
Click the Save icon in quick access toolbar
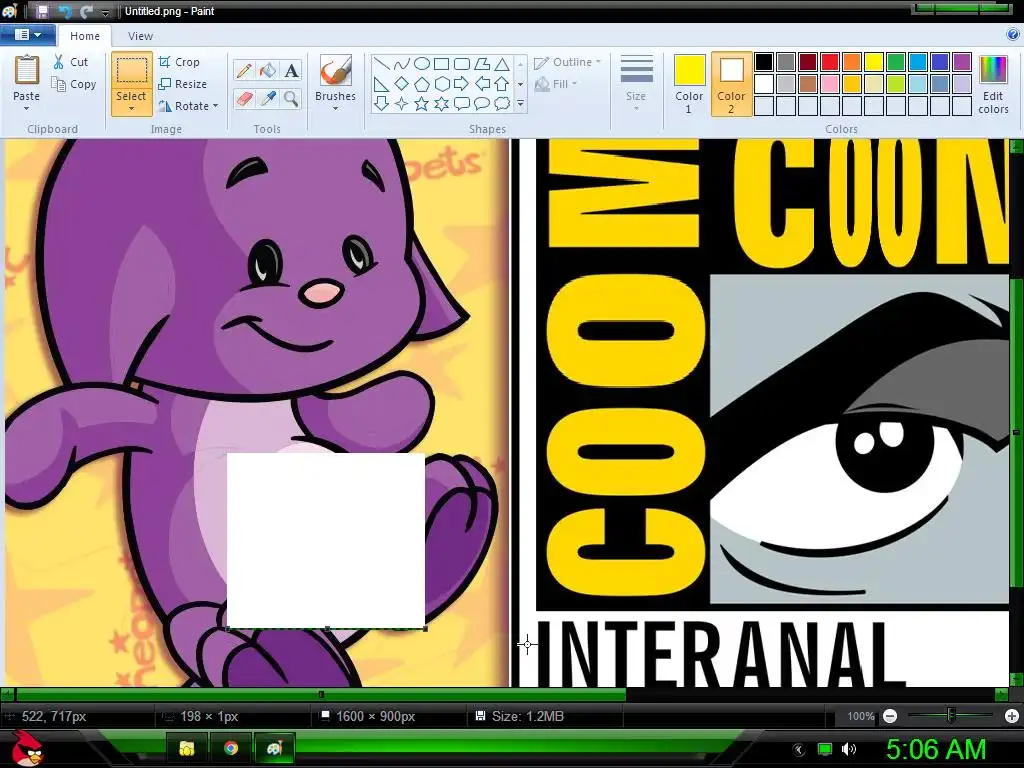pyautogui.click(x=42, y=11)
